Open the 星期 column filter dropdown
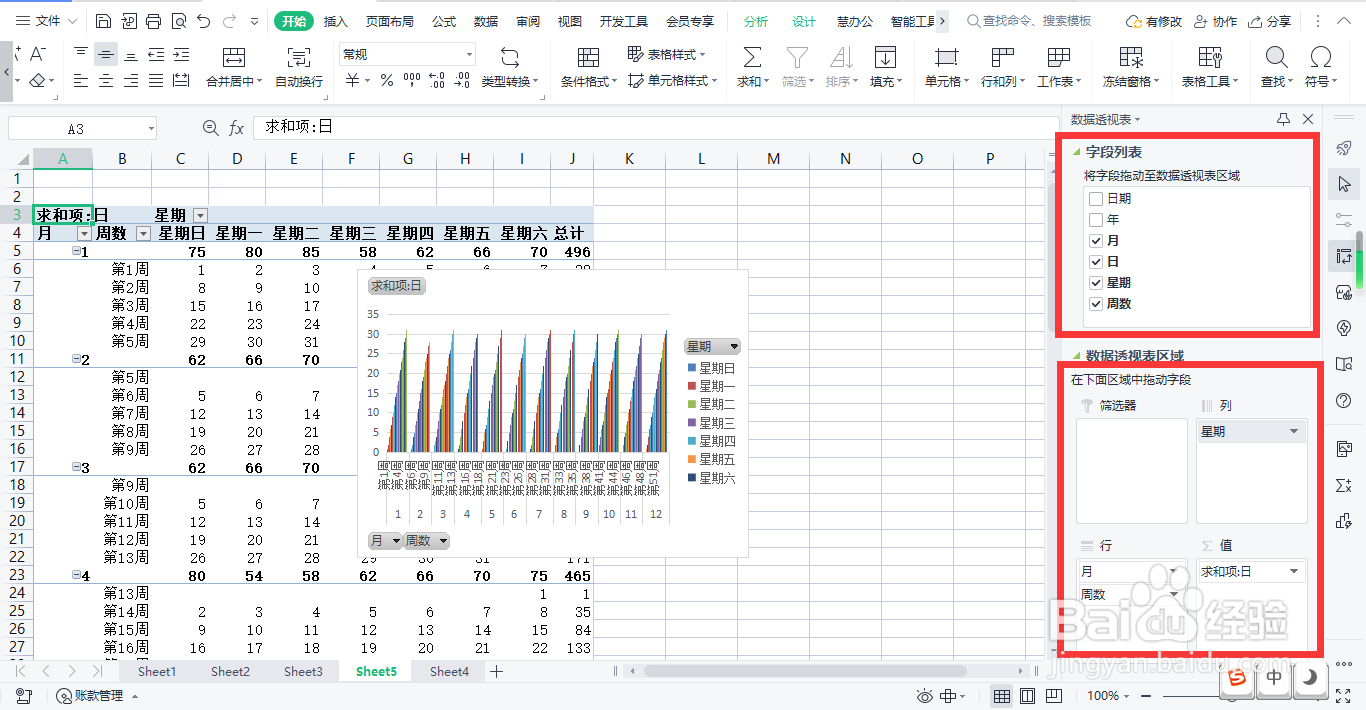The image size is (1366, 710). click(200, 214)
